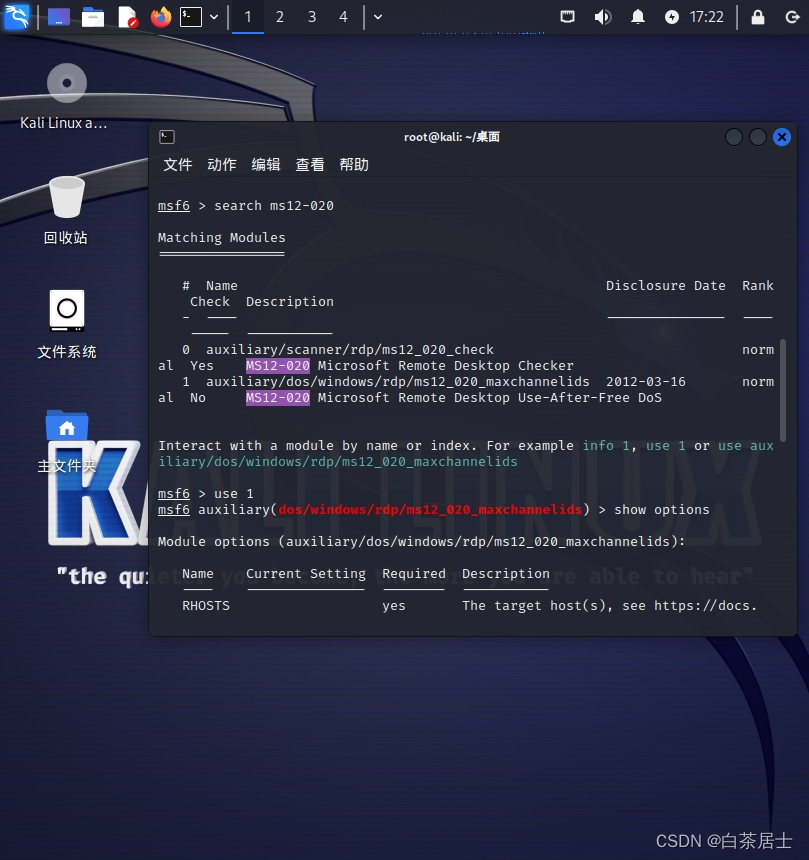Click 'Microsoft Remote Desktop Use-After-Free DoS' text
The width and height of the screenshot is (809, 860).
tap(490, 398)
